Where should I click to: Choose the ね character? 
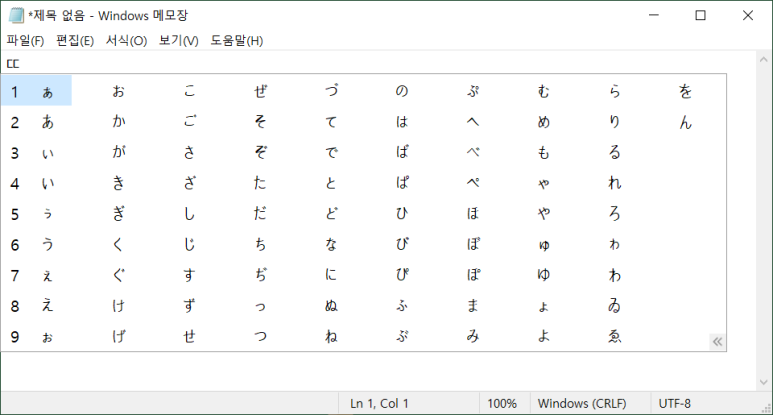coord(331,336)
